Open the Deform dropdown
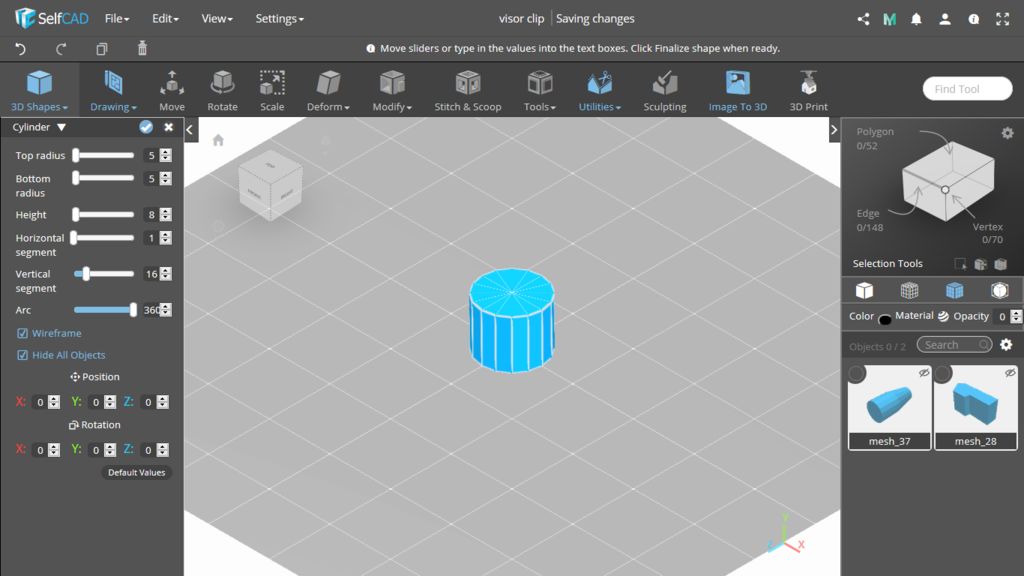 pos(328,91)
